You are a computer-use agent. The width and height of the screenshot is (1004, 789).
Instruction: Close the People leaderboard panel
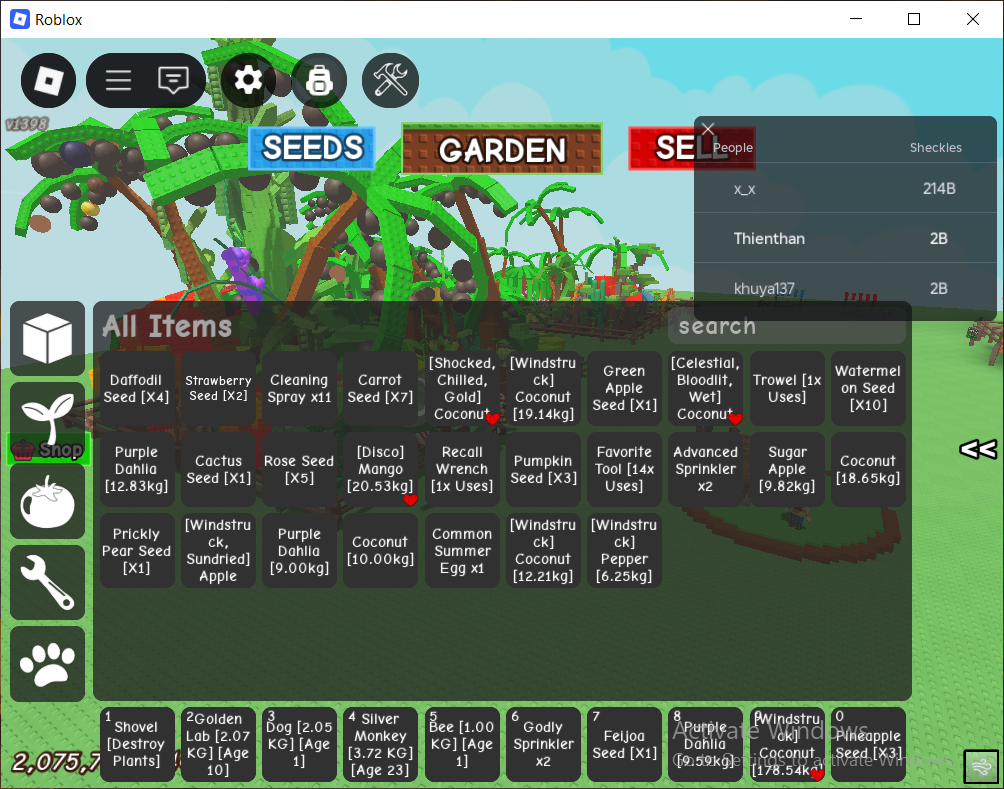tap(708, 129)
